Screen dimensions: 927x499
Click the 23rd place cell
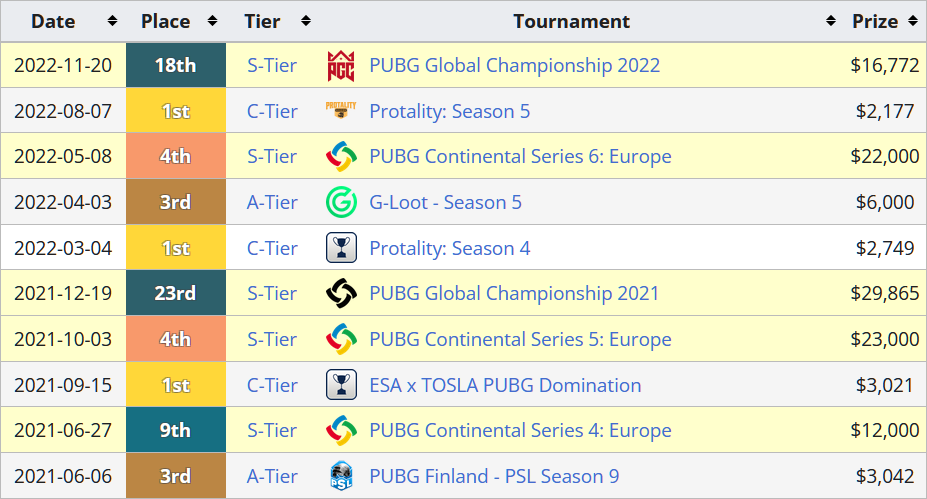tap(176, 294)
